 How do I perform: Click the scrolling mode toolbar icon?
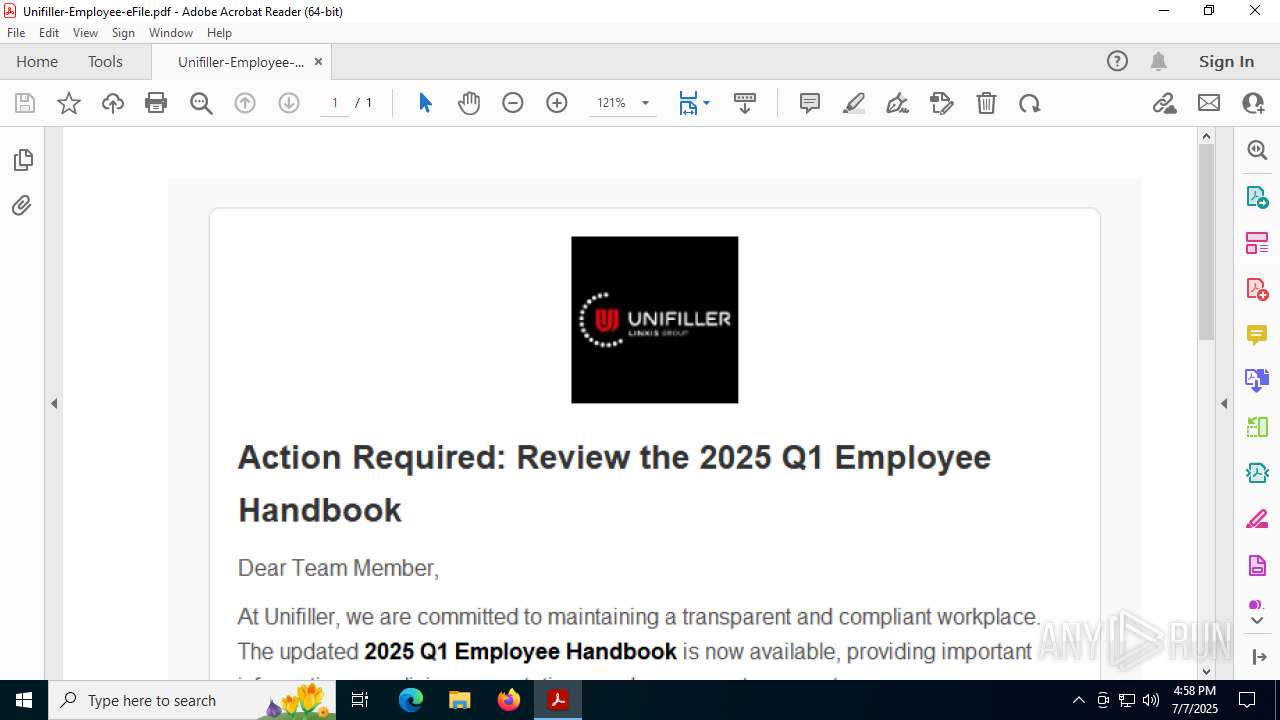[x=745, y=103]
